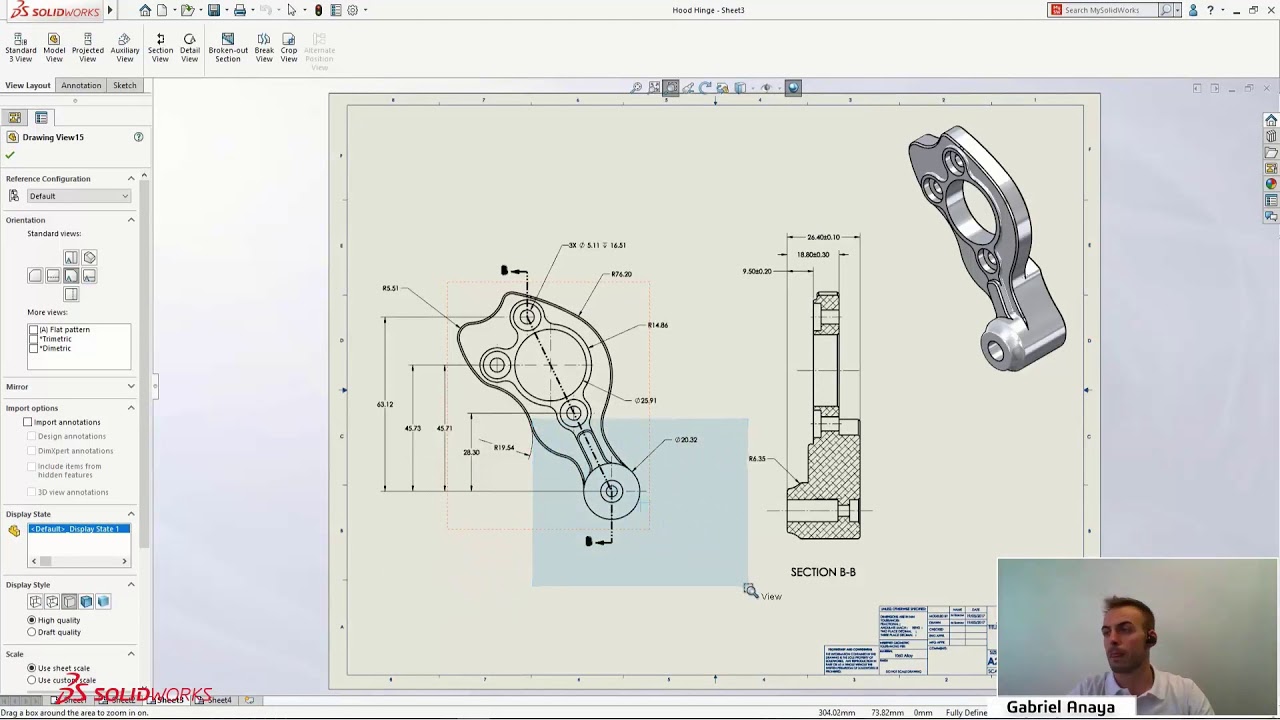Open a file from toolbar
1280x720 pixels.
coord(187,10)
